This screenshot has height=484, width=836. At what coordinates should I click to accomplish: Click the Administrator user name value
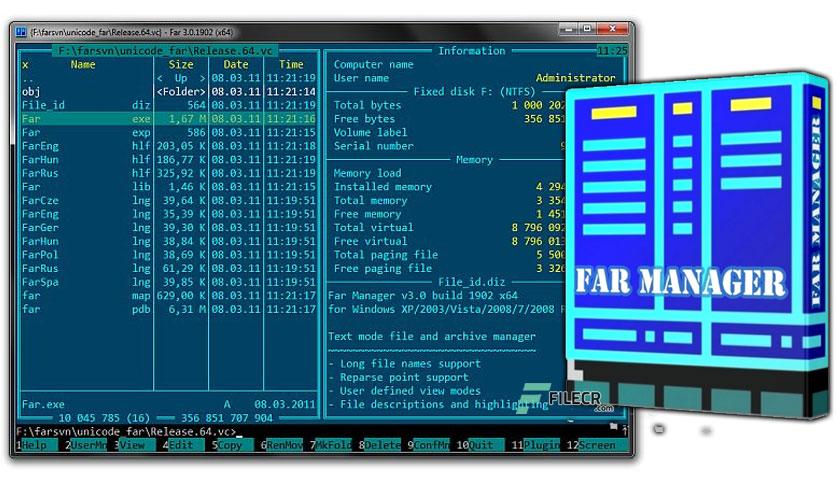point(575,78)
